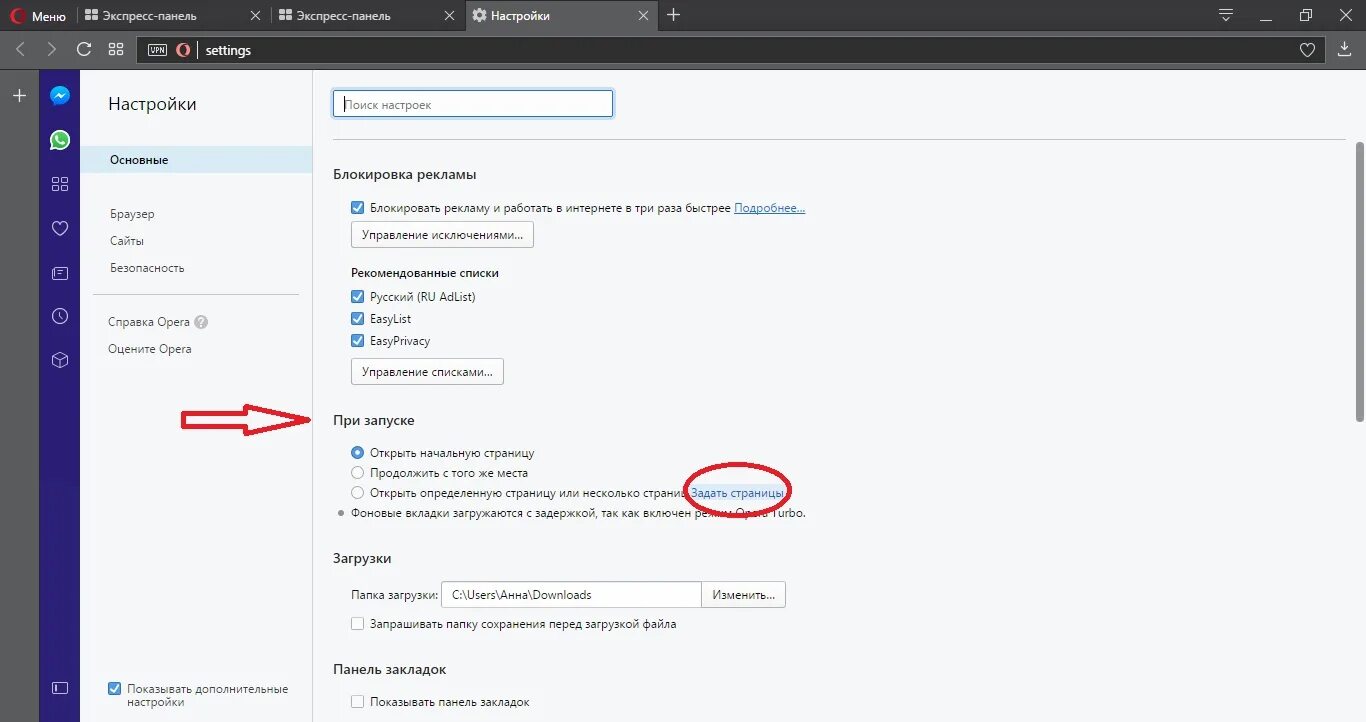1366x722 pixels.
Task: Toggle Запрашивать папку сохранения checkbox
Action: pyautogui.click(x=357, y=624)
